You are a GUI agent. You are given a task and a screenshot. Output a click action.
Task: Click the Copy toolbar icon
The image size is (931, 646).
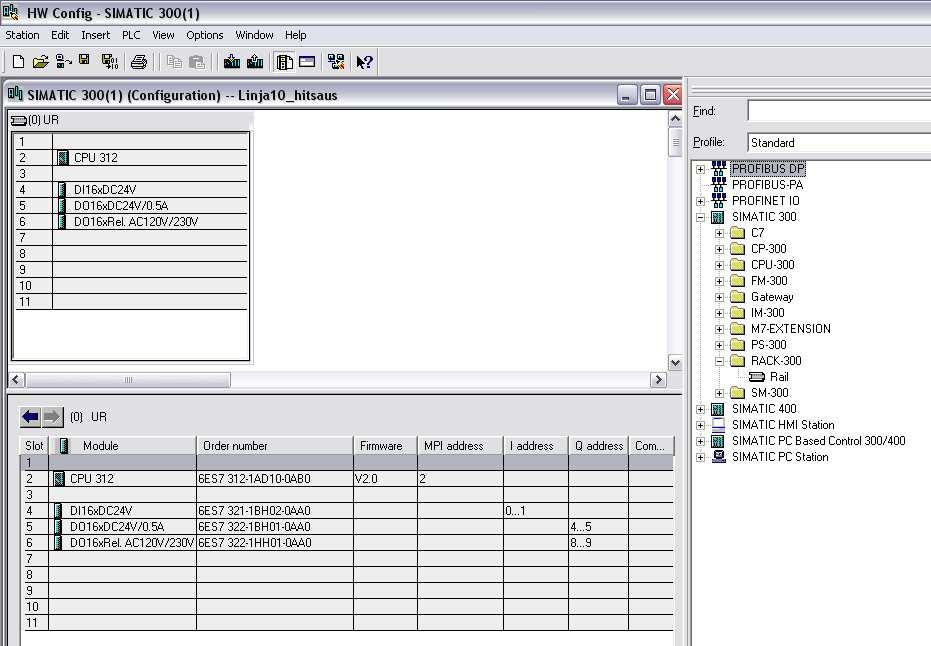point(174,62)
